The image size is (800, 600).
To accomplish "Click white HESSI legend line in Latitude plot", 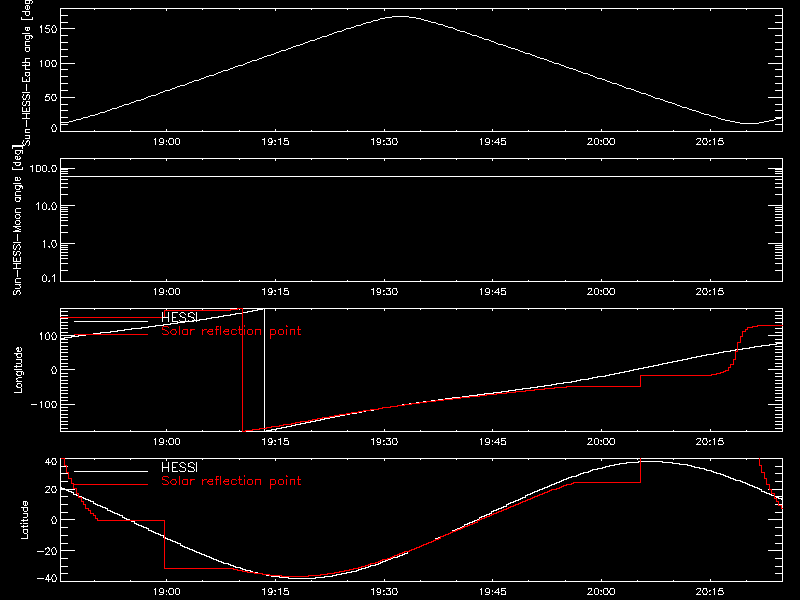I will click(111, 471).
